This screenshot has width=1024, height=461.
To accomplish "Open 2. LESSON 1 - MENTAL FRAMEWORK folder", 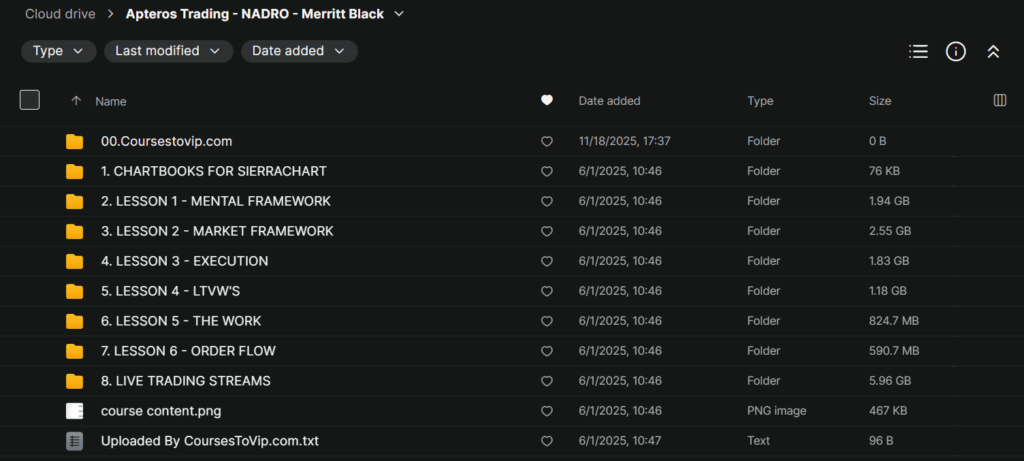I will point(215,202).
